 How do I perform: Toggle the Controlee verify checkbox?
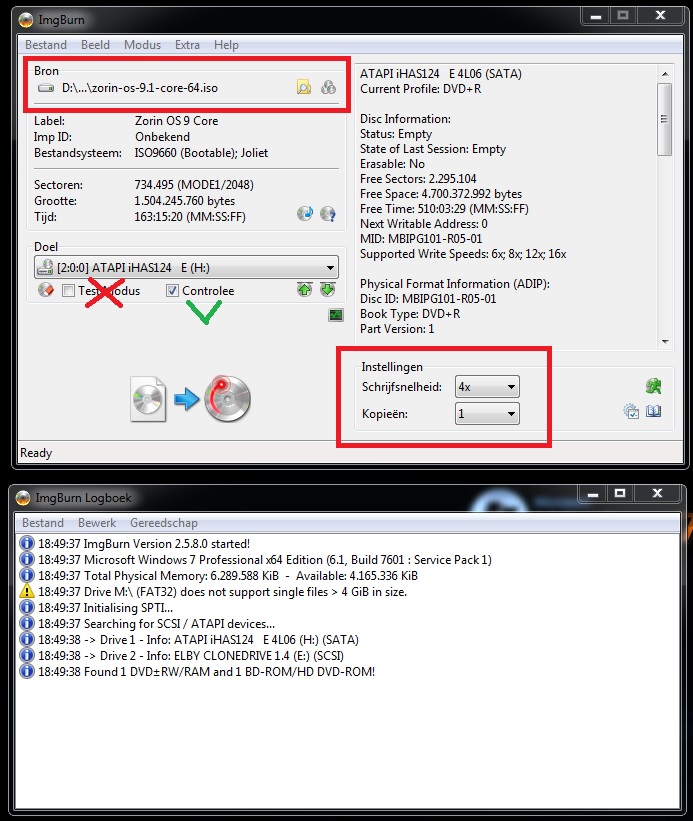(x=172, y=291)
